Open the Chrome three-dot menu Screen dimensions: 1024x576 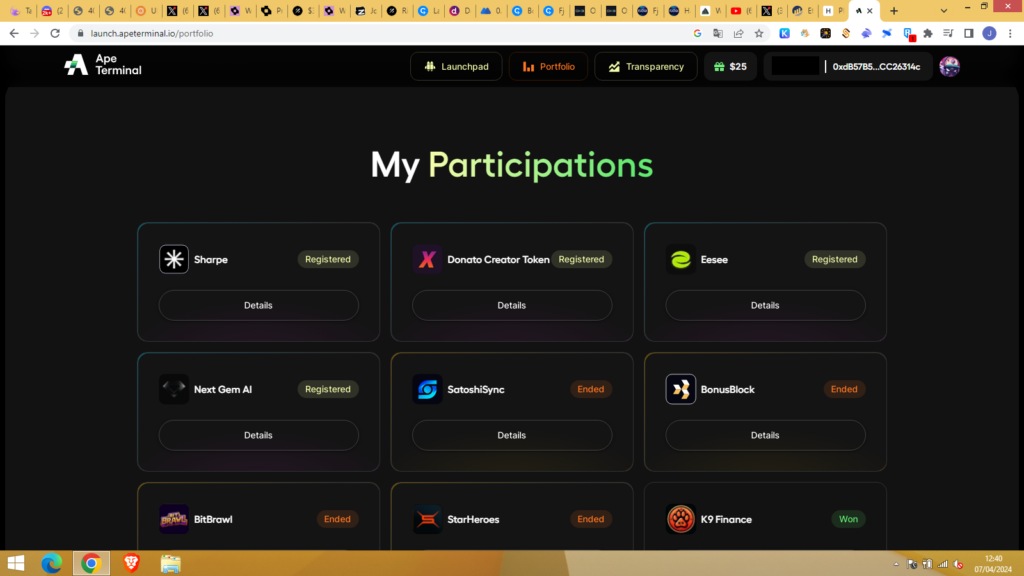tap(1010, 33)
